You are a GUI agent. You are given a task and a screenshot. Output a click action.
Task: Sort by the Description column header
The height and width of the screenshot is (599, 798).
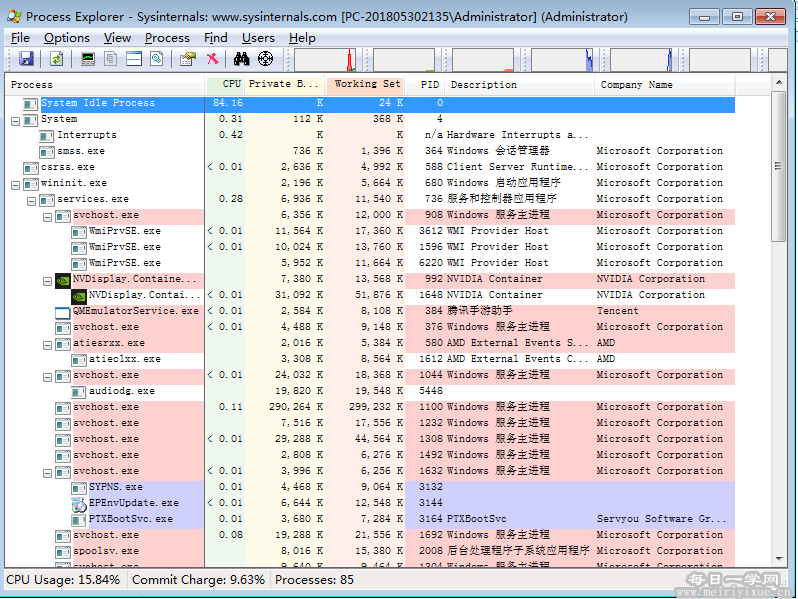point(520,84)
